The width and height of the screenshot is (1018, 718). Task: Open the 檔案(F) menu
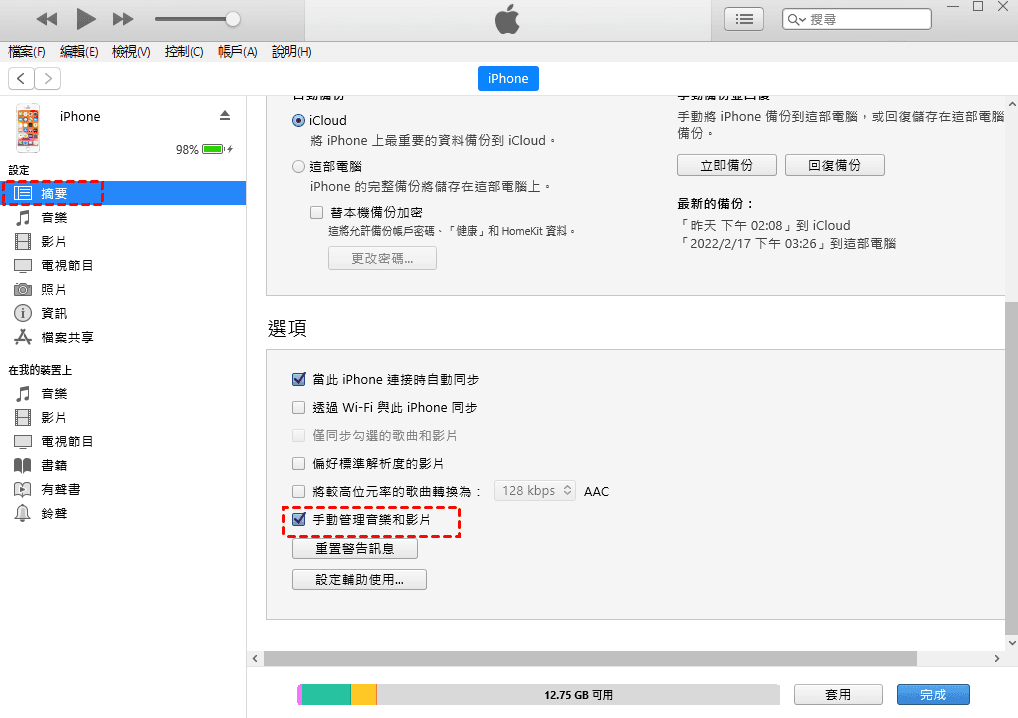coord(27,52)
